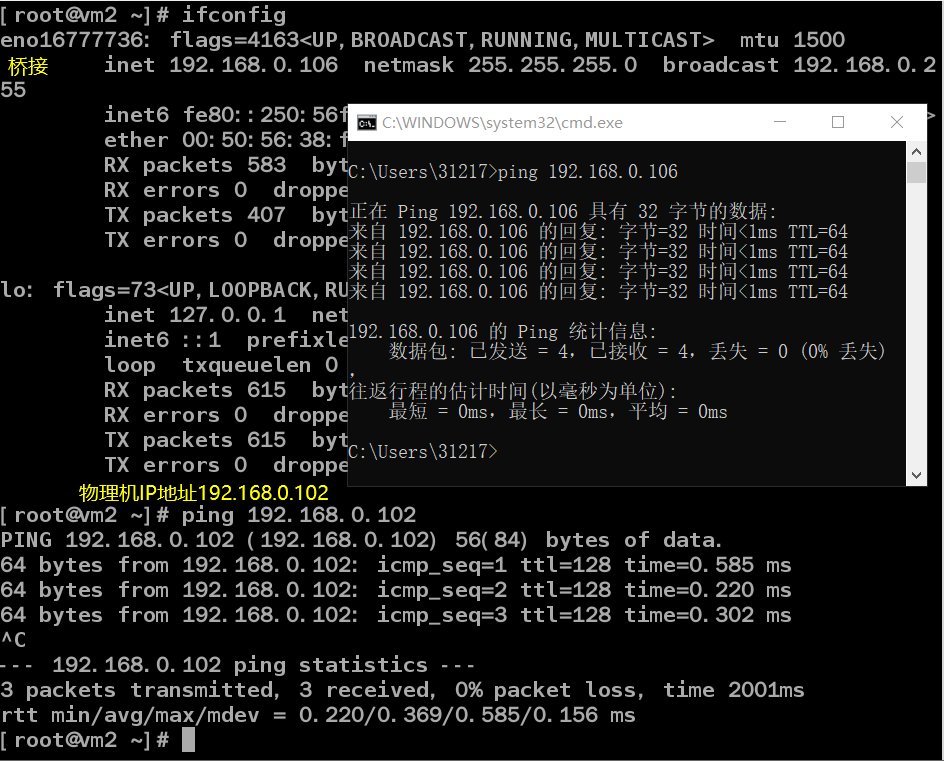Click loopback 'inet 127.0.0.1' text
This screenshot has height=761, width=944.
coord(195,315)
